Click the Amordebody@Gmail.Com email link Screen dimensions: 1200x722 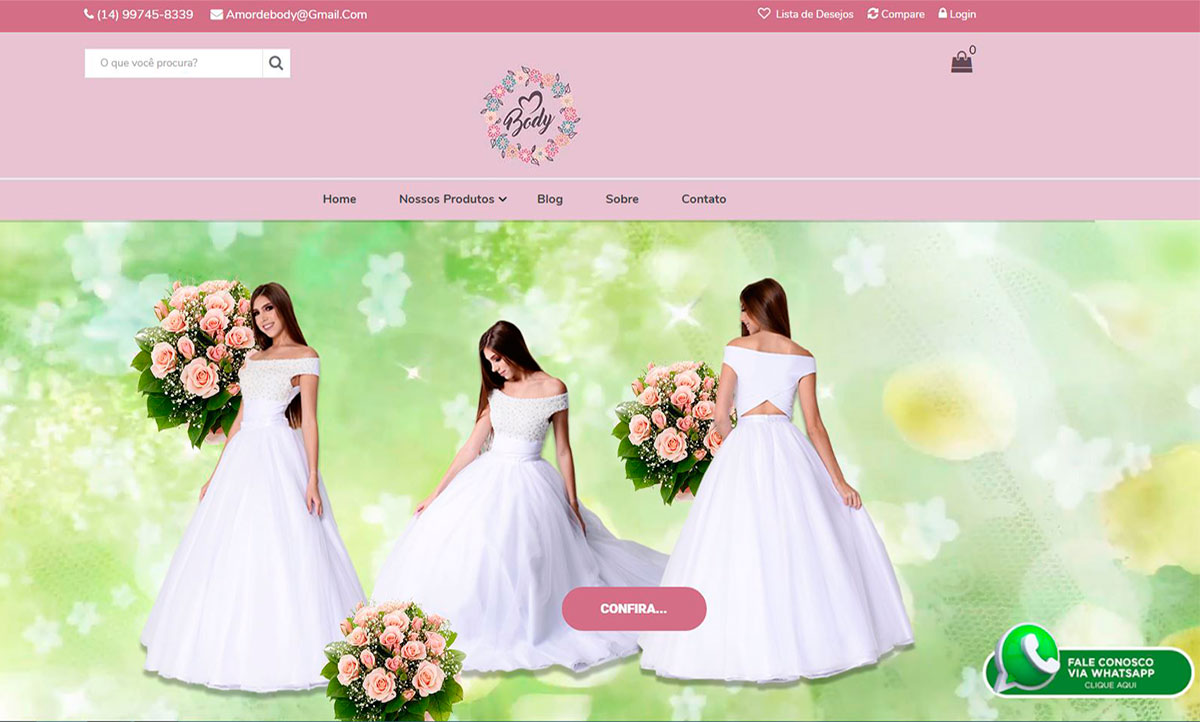point(296,15)
